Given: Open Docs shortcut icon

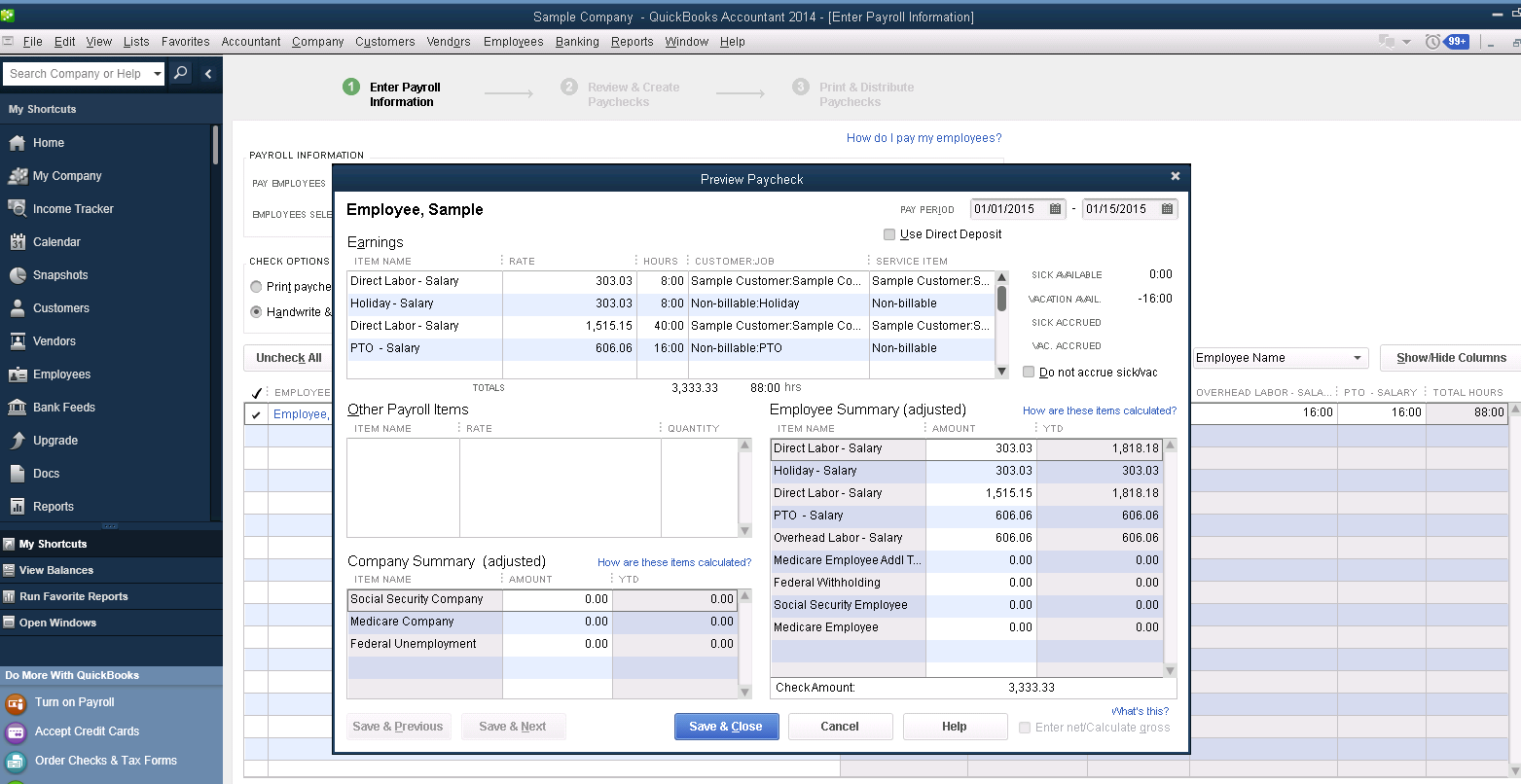Looking at the screenshot, I should [18, 474].
